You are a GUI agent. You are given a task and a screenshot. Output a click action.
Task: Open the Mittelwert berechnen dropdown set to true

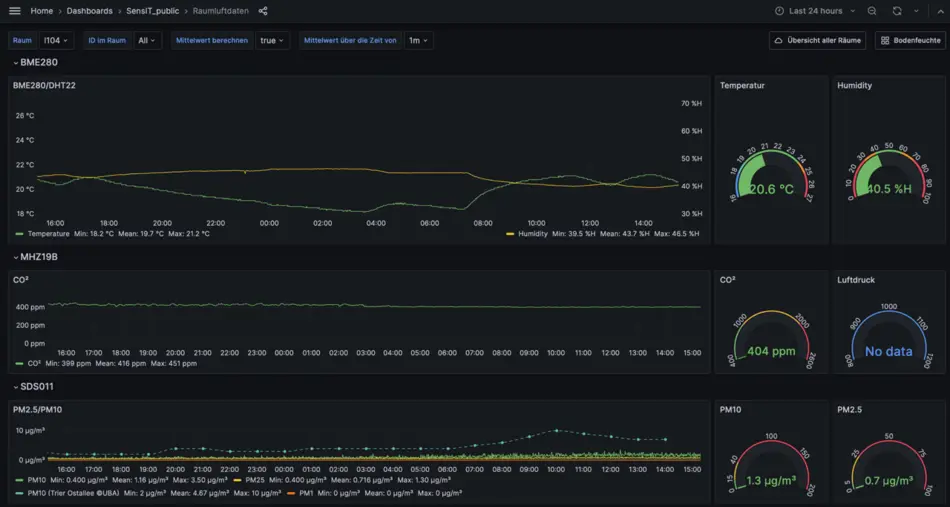click(271, 41)
